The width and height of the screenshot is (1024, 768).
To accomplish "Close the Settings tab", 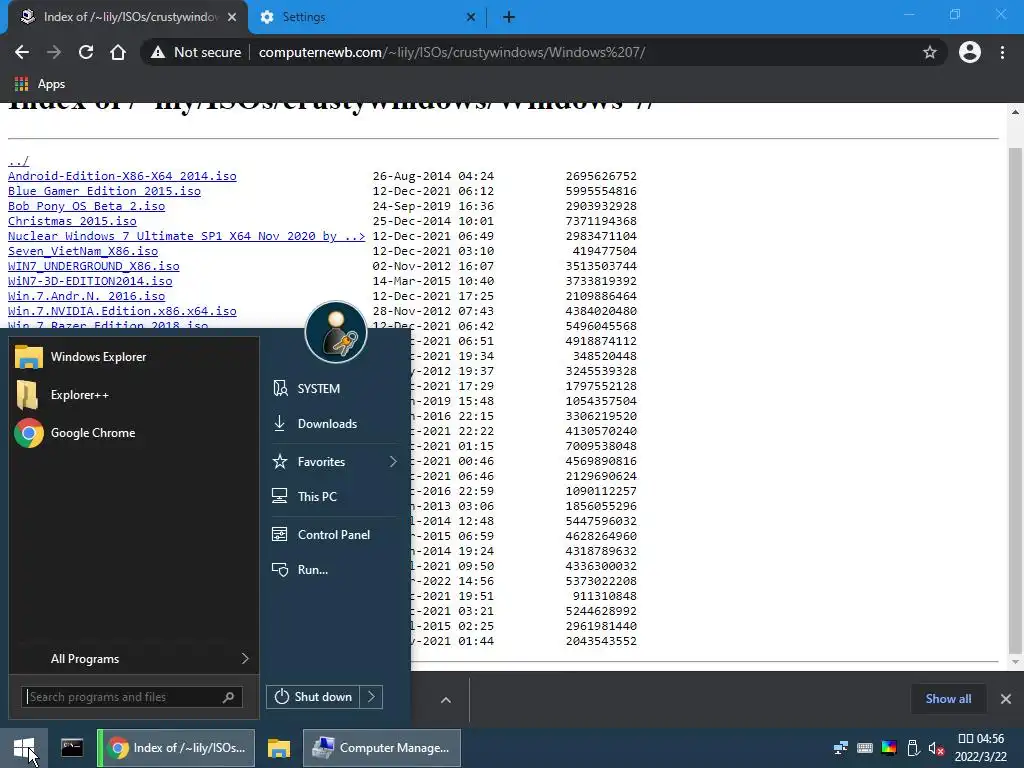I will coord(471,17).
